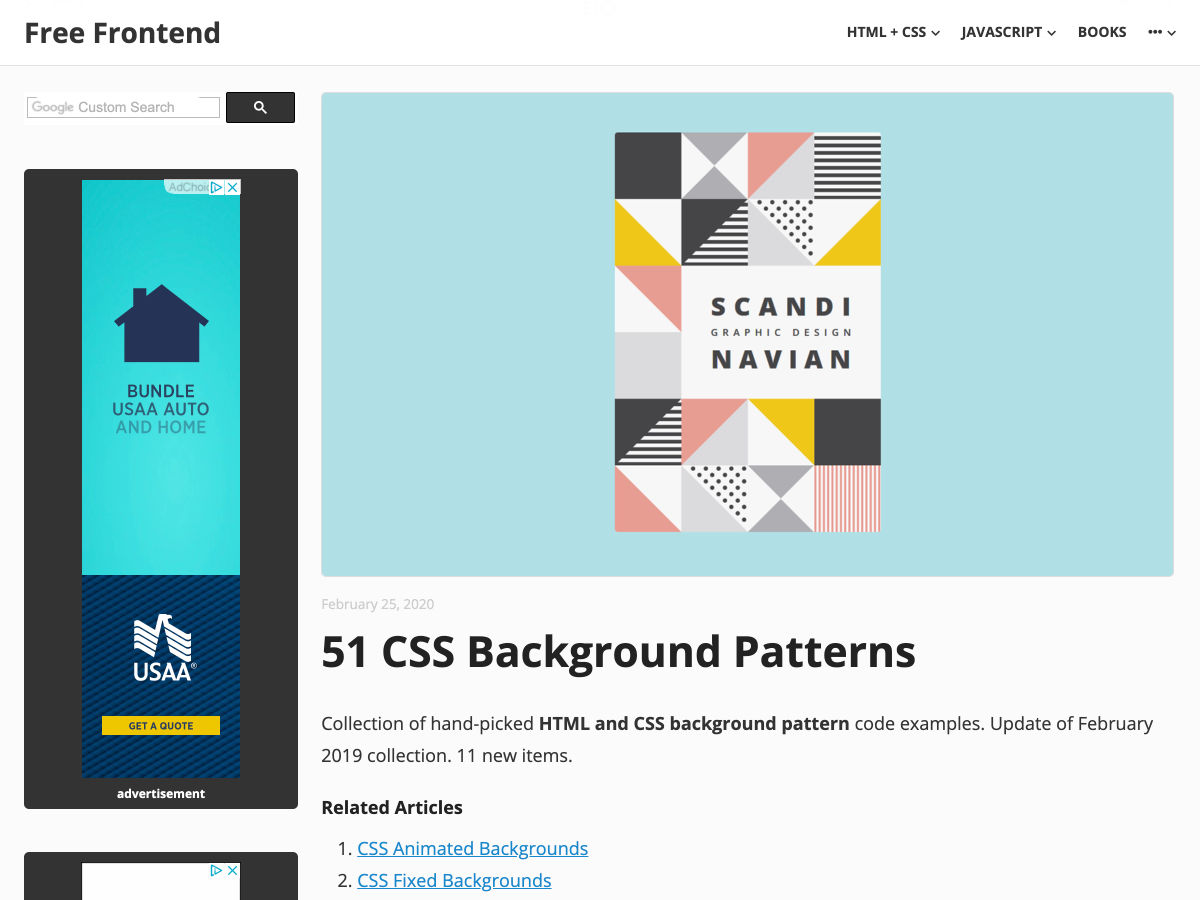Open CSS Animated Backgrounds article link
1200x900 pixels.
[x=472, y=848]
